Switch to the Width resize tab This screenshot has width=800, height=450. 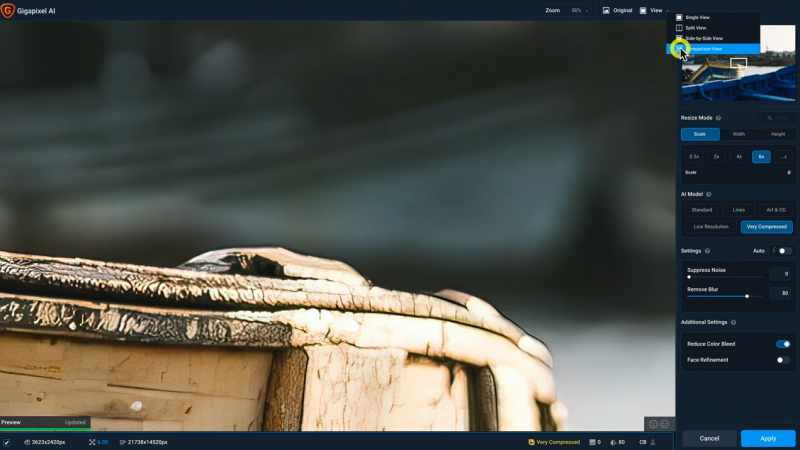click(738, 134)
